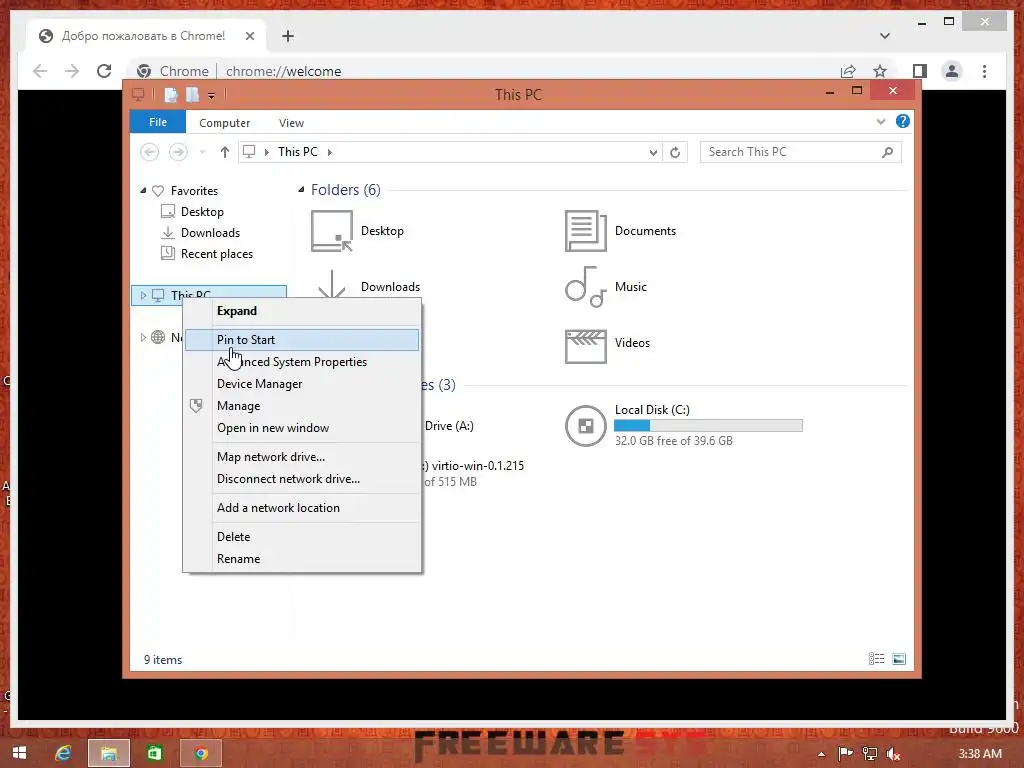Select virtio-win-0.1.215 drive
Screen dimensions: 1024x768
point(477,466)
